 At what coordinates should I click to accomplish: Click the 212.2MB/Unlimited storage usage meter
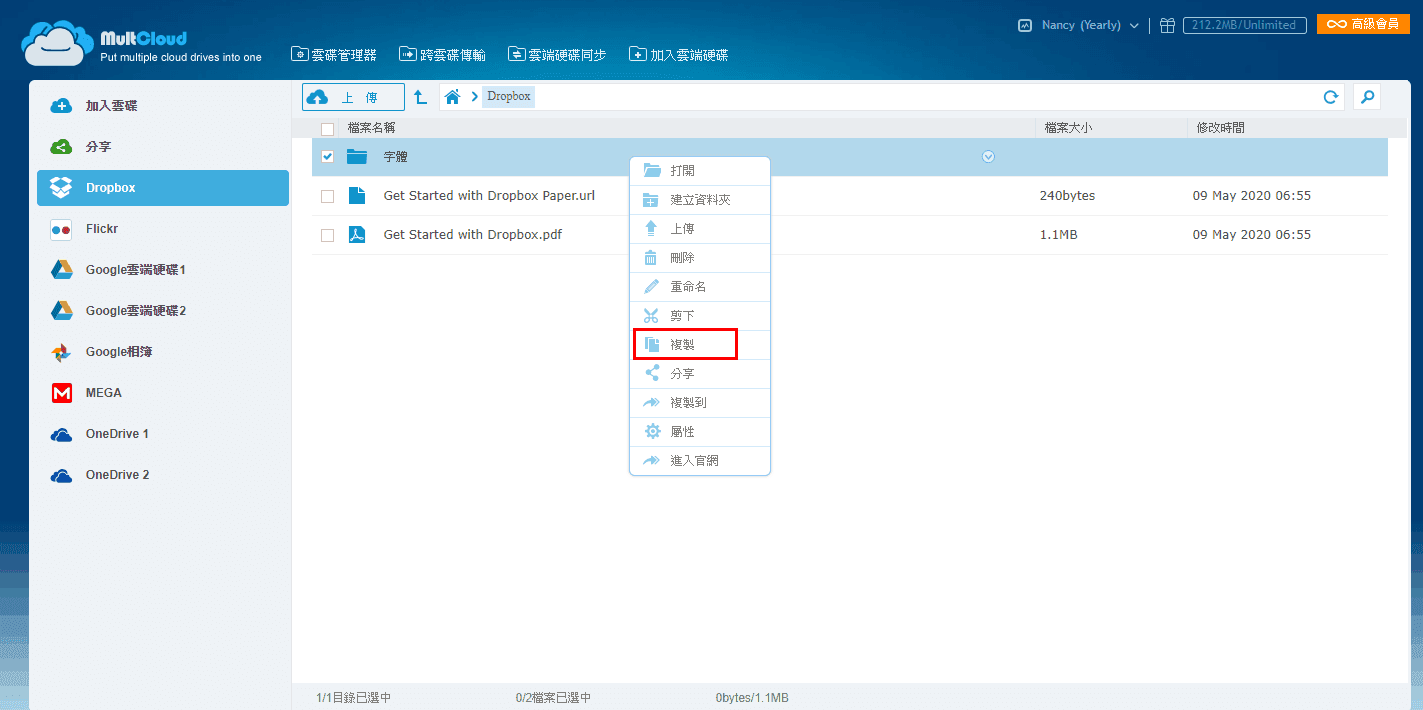1244,25
